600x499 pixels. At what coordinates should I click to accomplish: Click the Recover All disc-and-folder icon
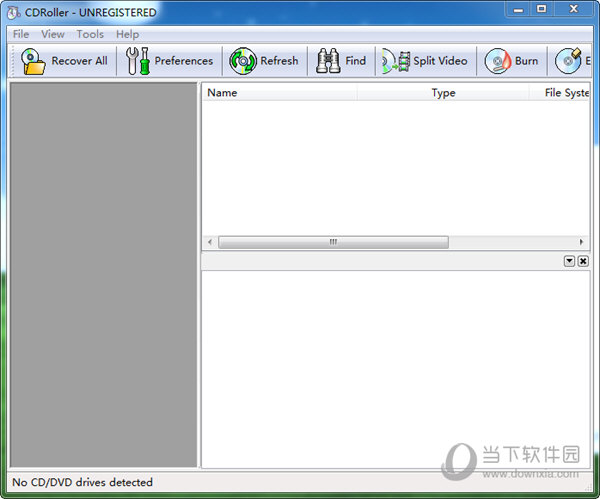tap(33, 61)
